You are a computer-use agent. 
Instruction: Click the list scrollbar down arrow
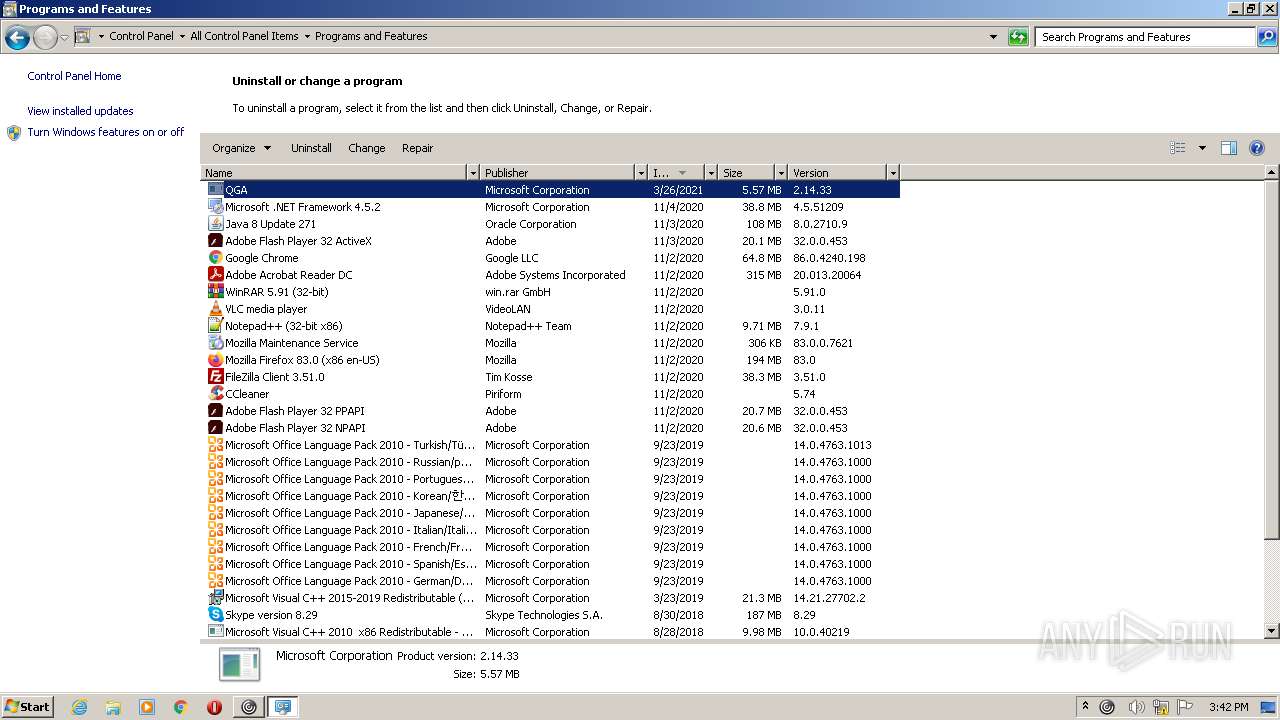1272,631
